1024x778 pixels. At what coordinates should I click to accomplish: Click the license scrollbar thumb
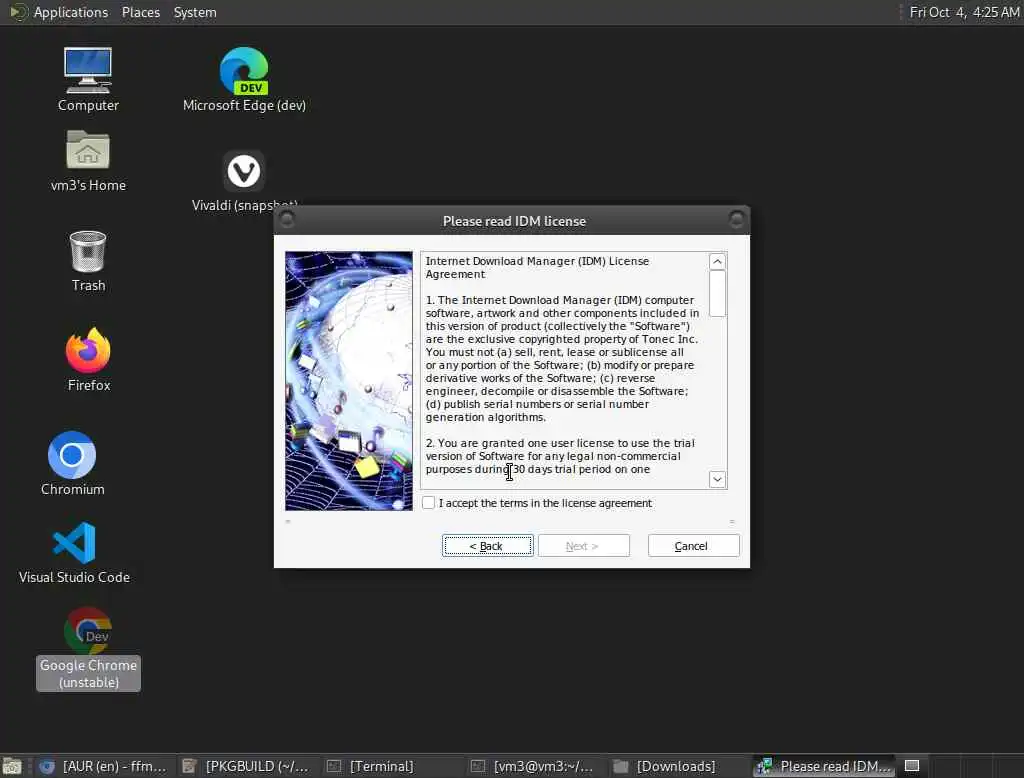[x=717, y=293]
